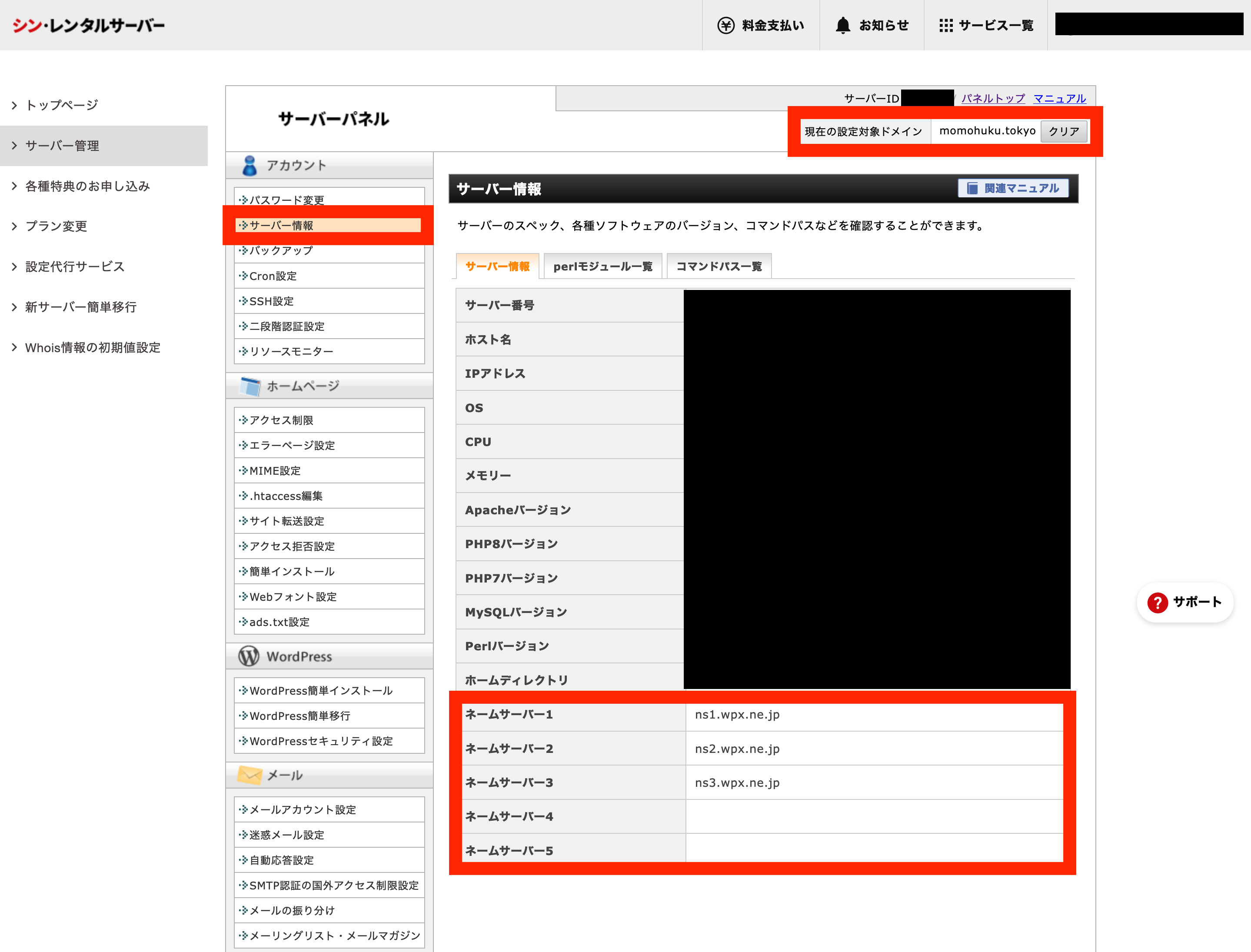The width and height of the screenshot is (1251, 952).
Task: Open 迷惑メール設定 menu item
Action: (x=329, y=835)
